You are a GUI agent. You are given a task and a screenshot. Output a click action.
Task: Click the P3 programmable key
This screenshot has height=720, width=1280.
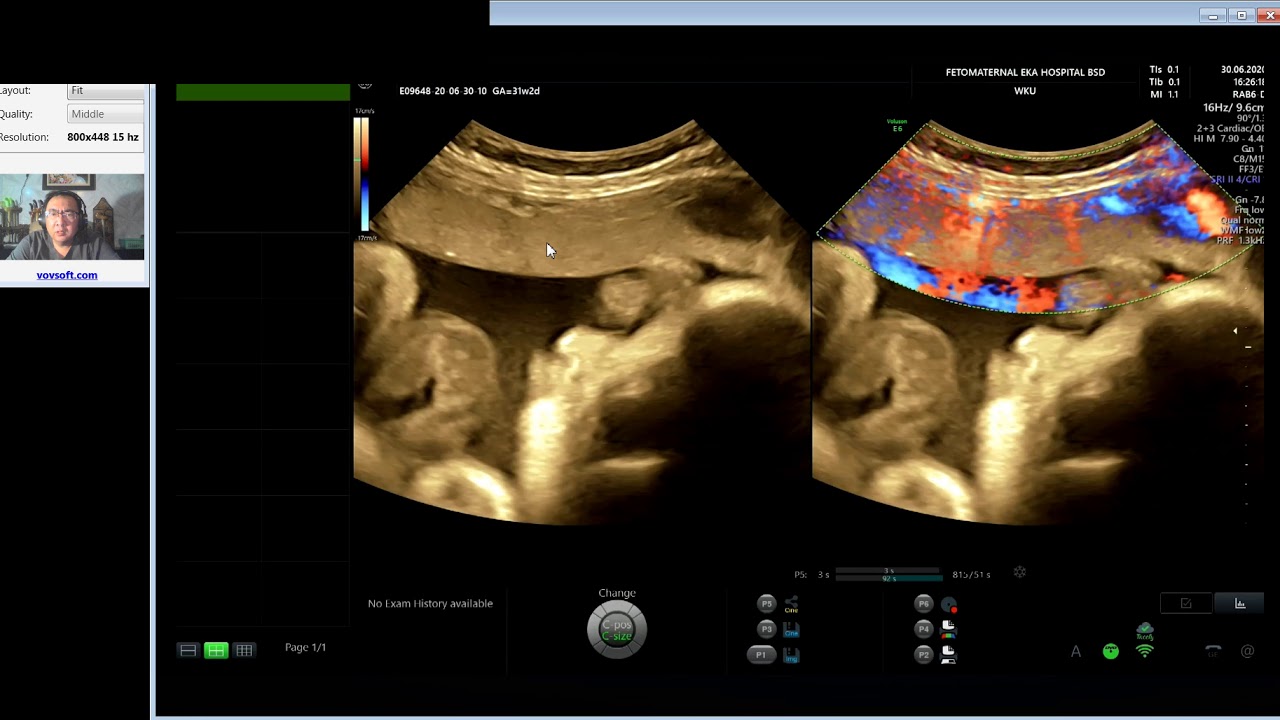click(x=767, y=629)
